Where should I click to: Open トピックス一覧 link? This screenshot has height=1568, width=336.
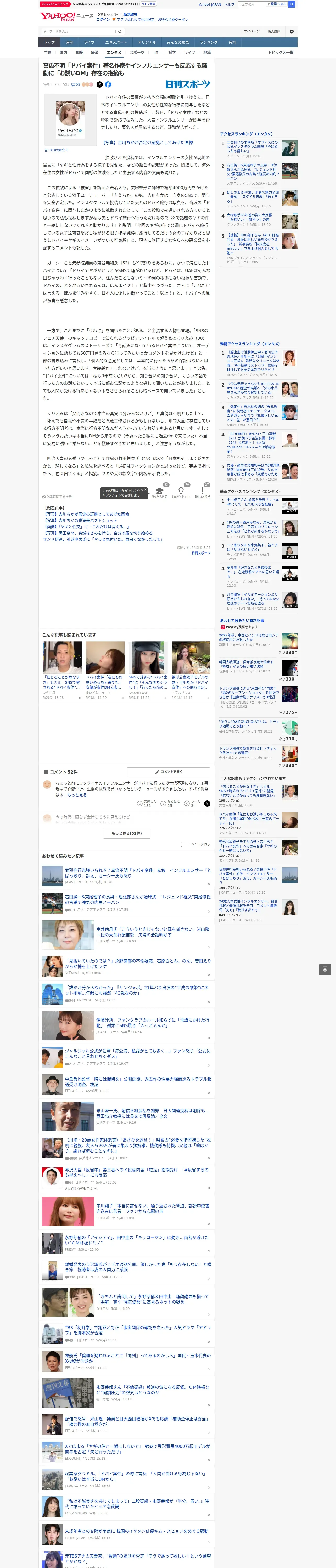(x=281, y=52)
